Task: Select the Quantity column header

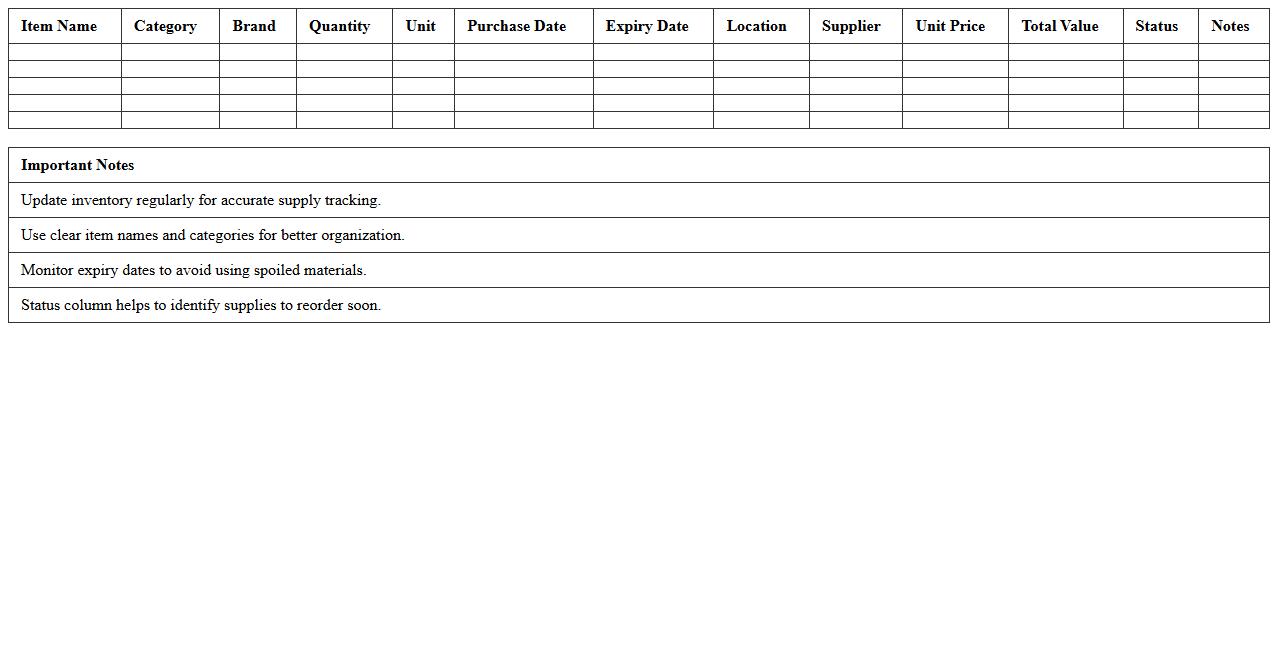Action: point(339,26)
